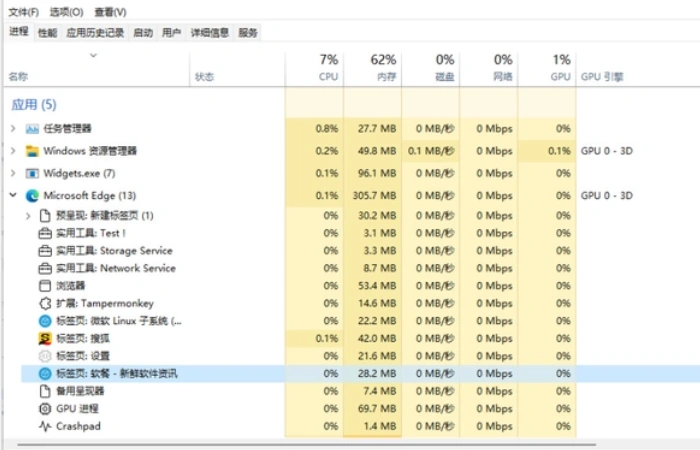
Task: Expand the Windows 资源管理器 process group
Action: 12,151
